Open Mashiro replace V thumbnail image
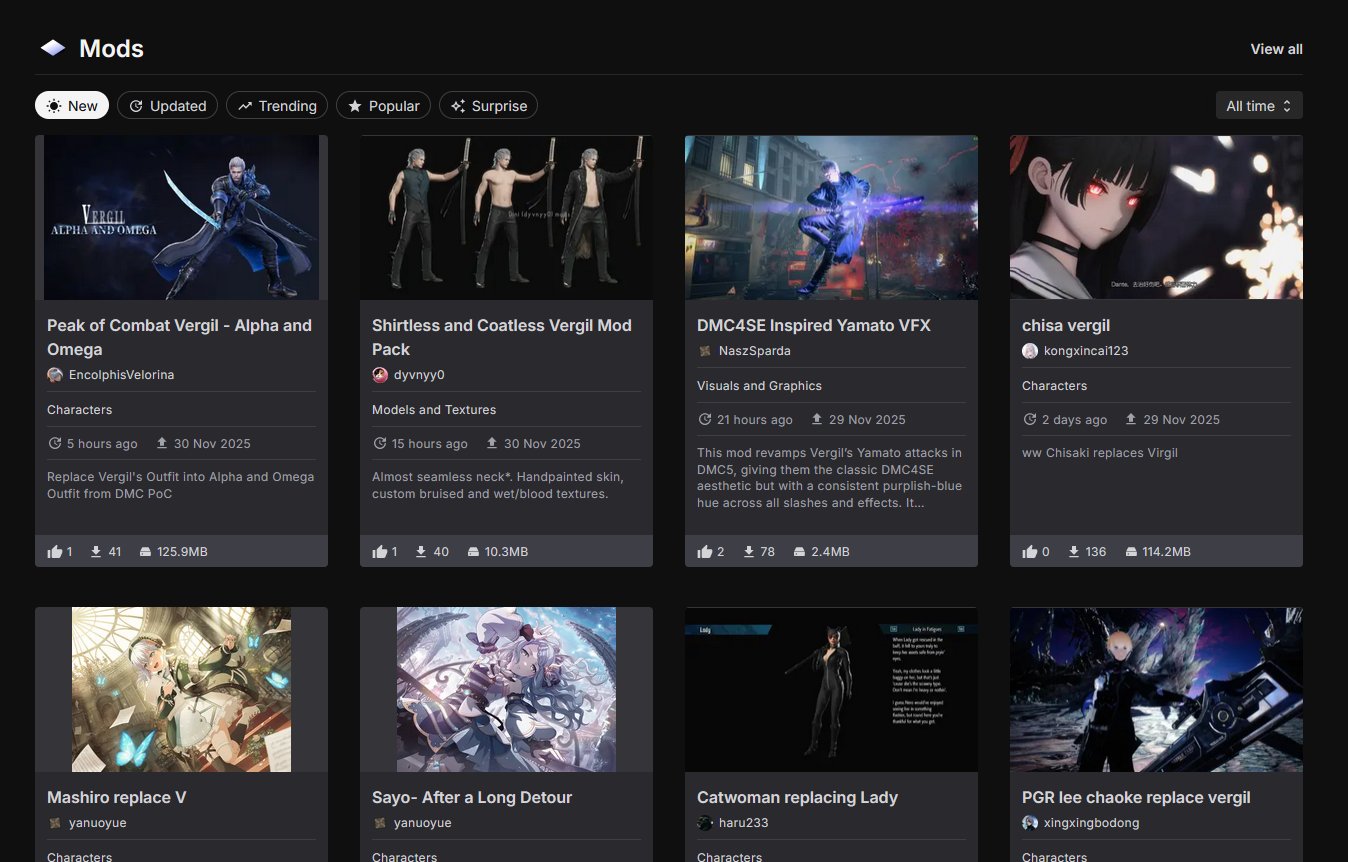1348x862 pixels. [181, 689]
